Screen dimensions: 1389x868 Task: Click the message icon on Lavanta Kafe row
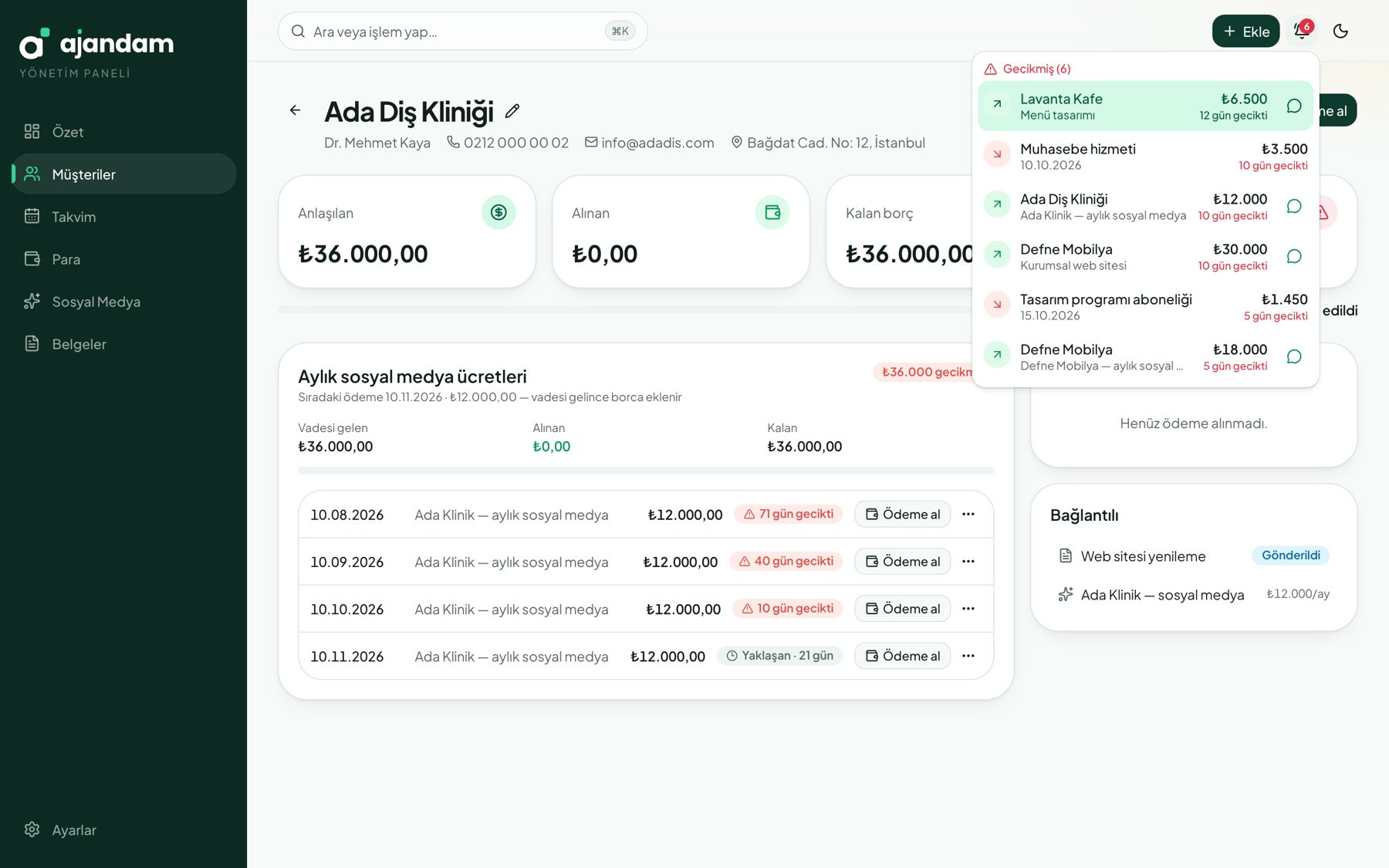1294,106
